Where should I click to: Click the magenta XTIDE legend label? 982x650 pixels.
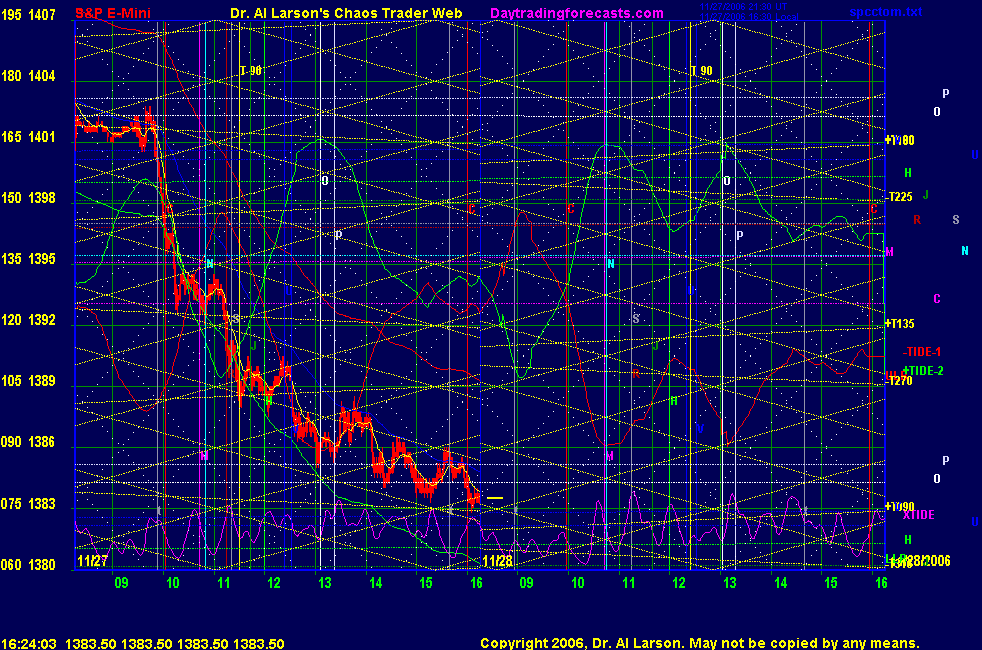point(918,515)
